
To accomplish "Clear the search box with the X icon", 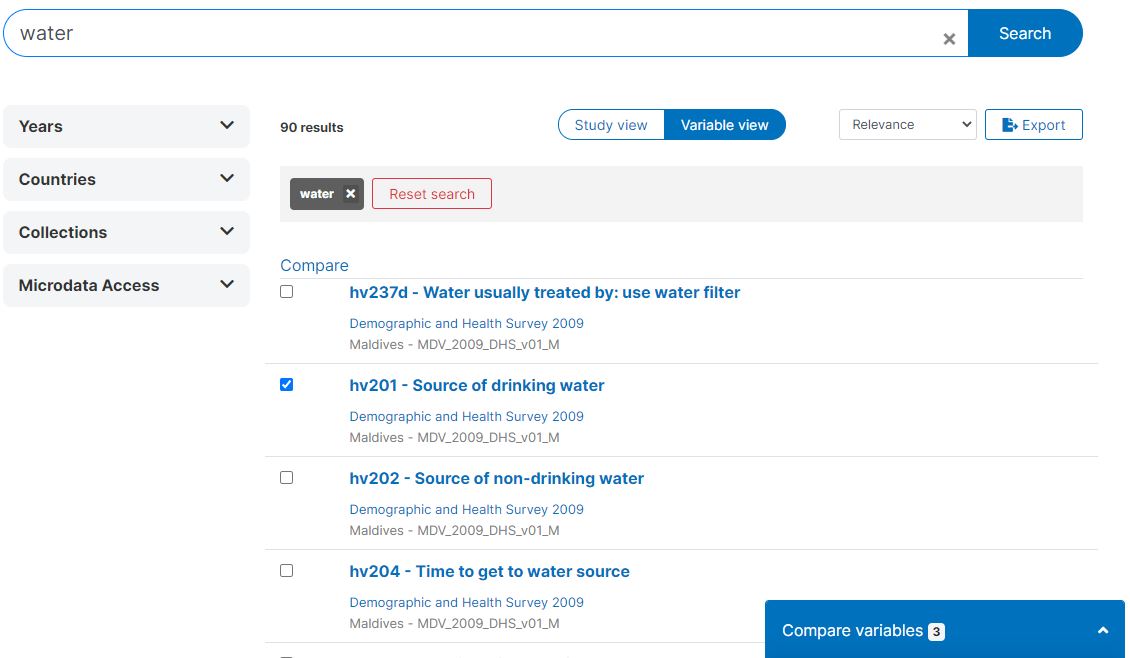I will tap(949, 39).
